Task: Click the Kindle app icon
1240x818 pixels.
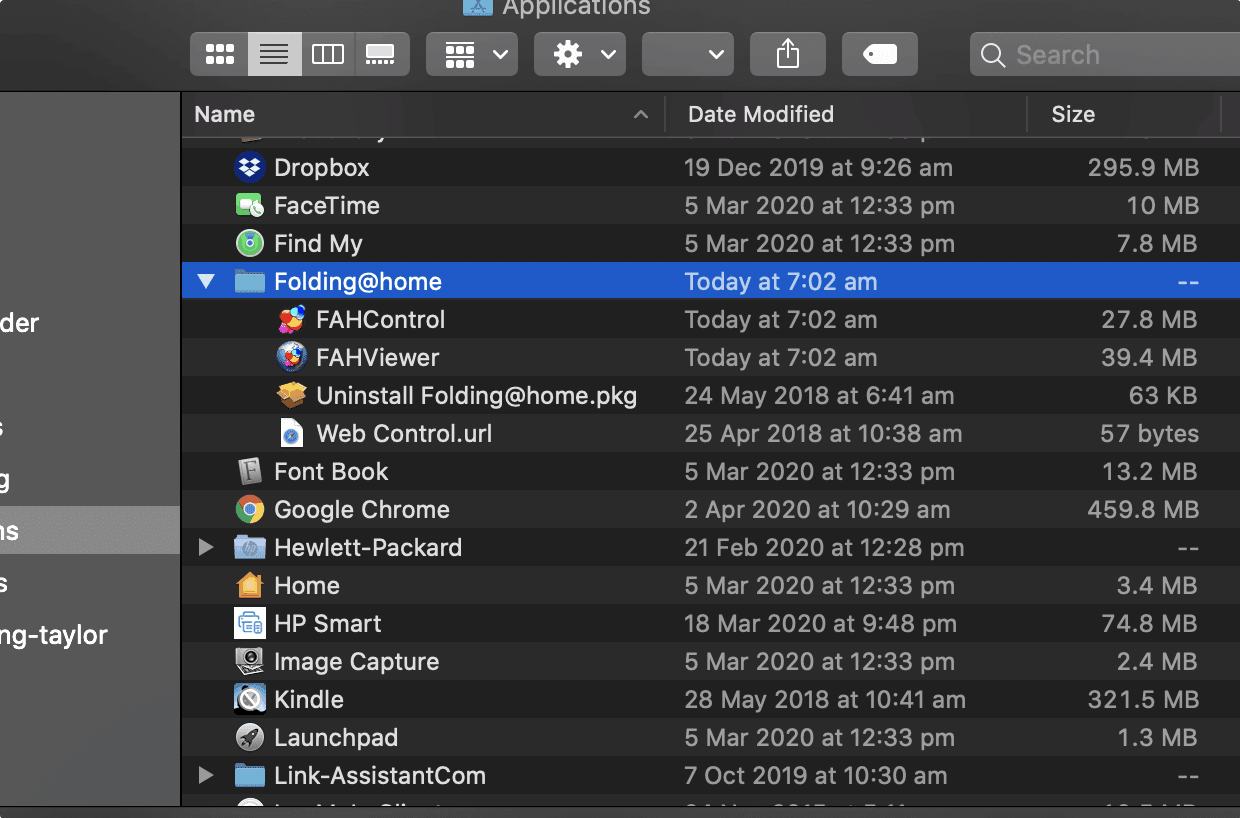Action: [249, 699]
